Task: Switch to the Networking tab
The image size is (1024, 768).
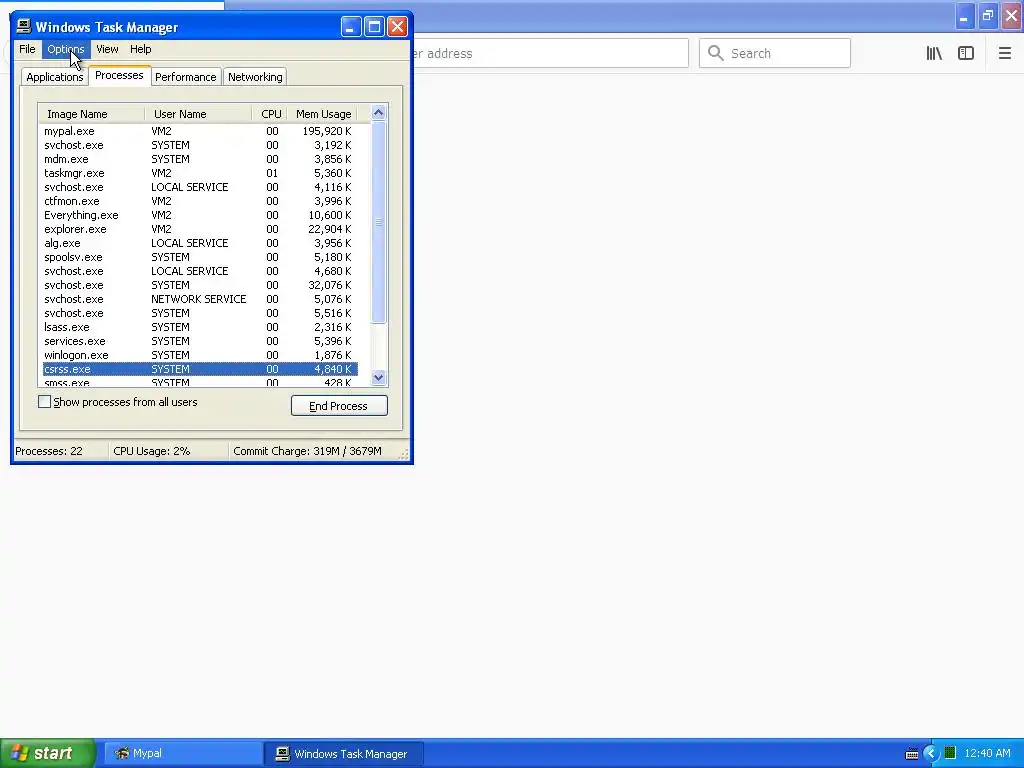Action: [255, 77]
